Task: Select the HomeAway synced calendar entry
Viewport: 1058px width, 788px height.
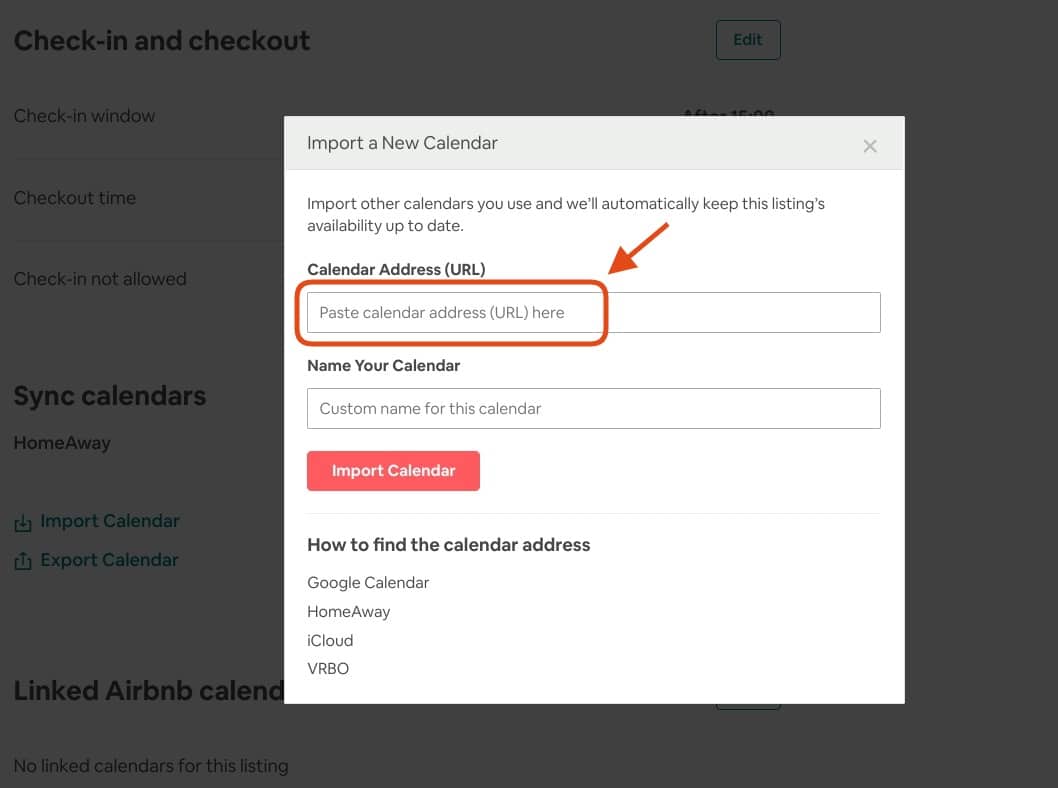Action: [62, 442]
